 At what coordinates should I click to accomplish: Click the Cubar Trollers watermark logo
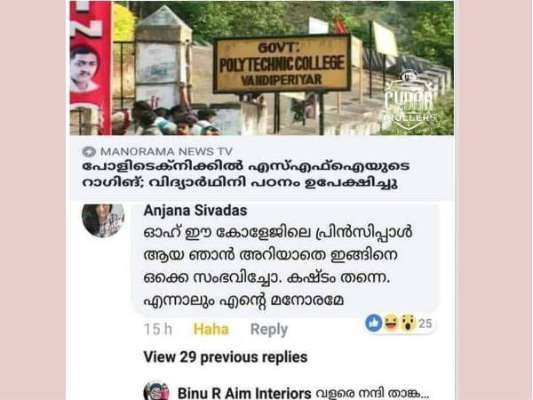coord(410,102)
